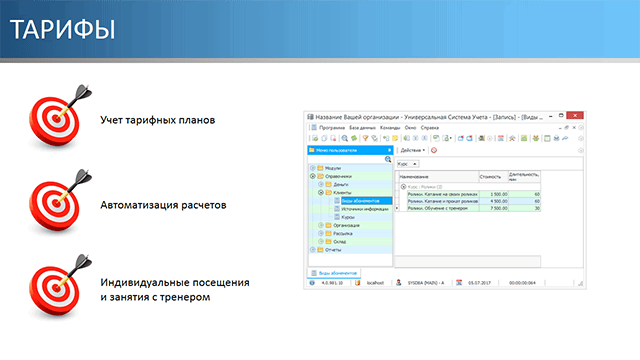Click the search field in the user menu panel
The image size is (640, 360).
tap(346, 159)
